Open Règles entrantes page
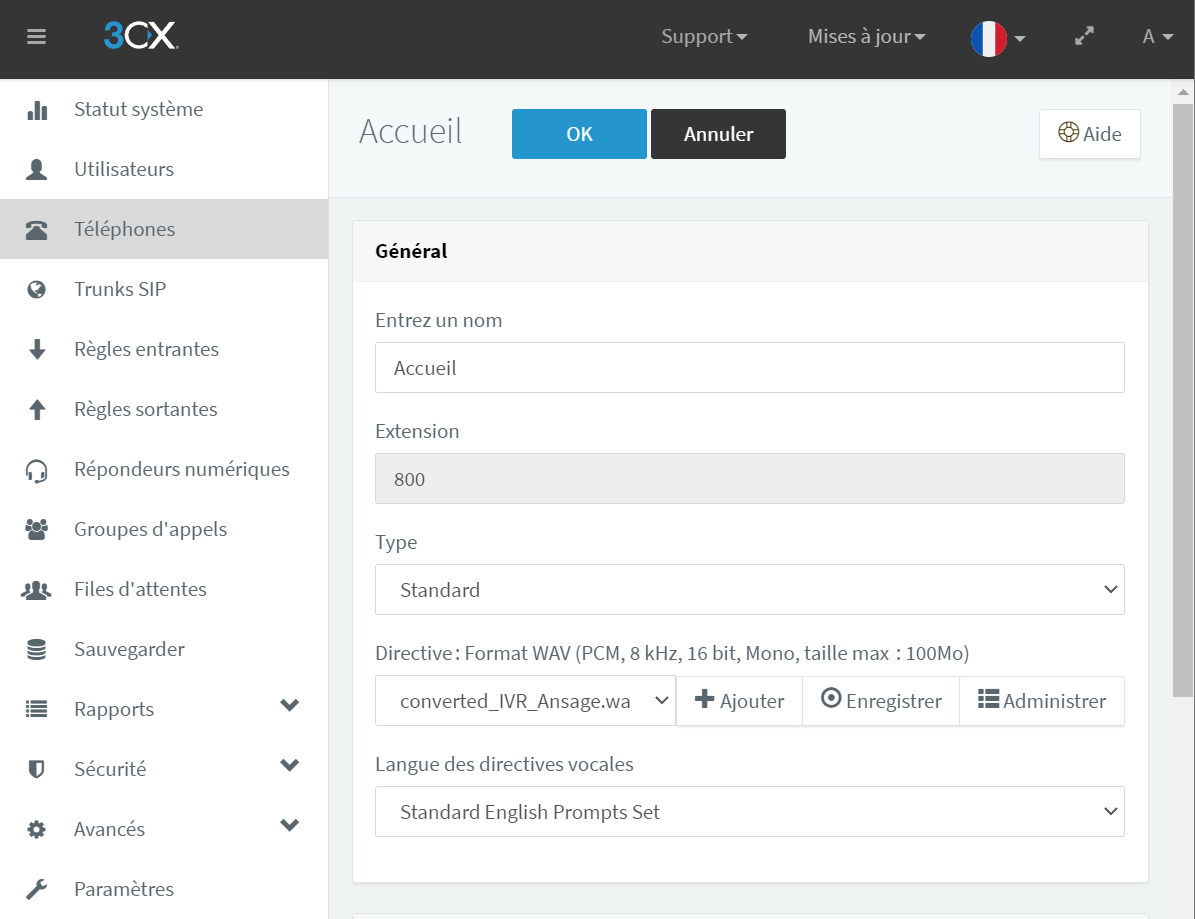The image size is (1195, 919). pyautogui.click(x=164, y=349)
